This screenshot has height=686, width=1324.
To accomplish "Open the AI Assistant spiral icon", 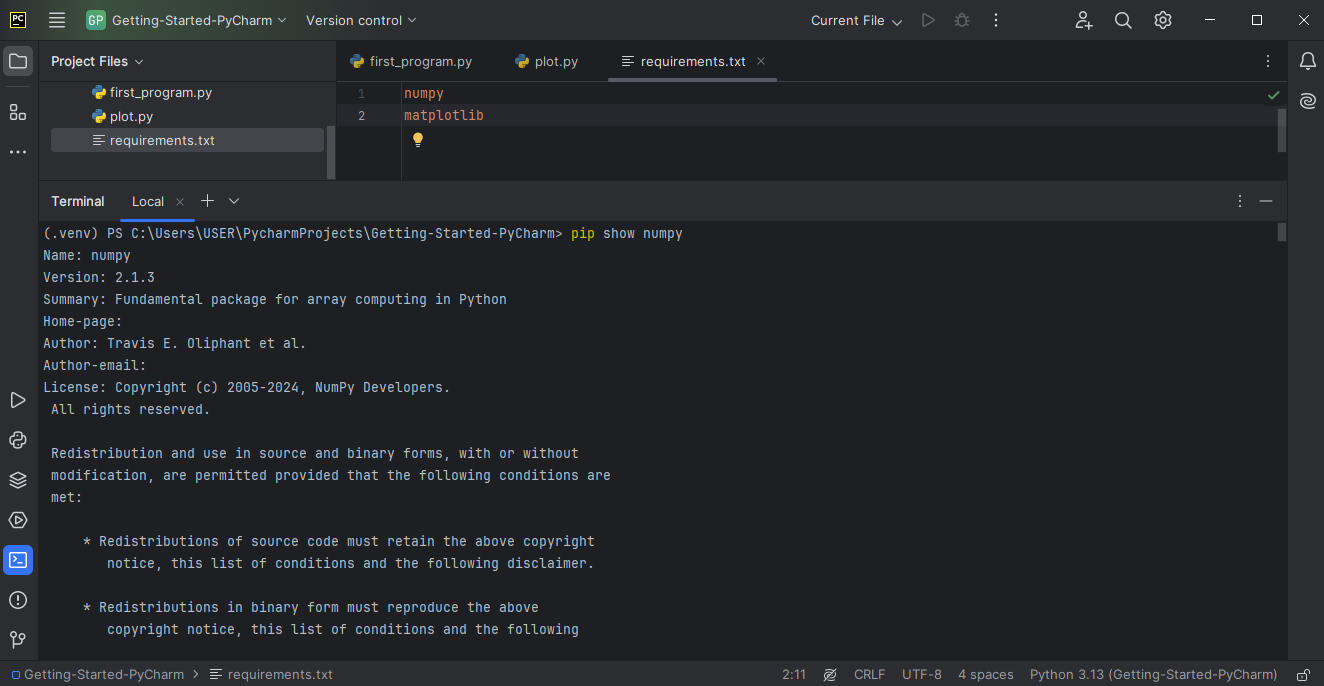I will (x=1307, y=101).
